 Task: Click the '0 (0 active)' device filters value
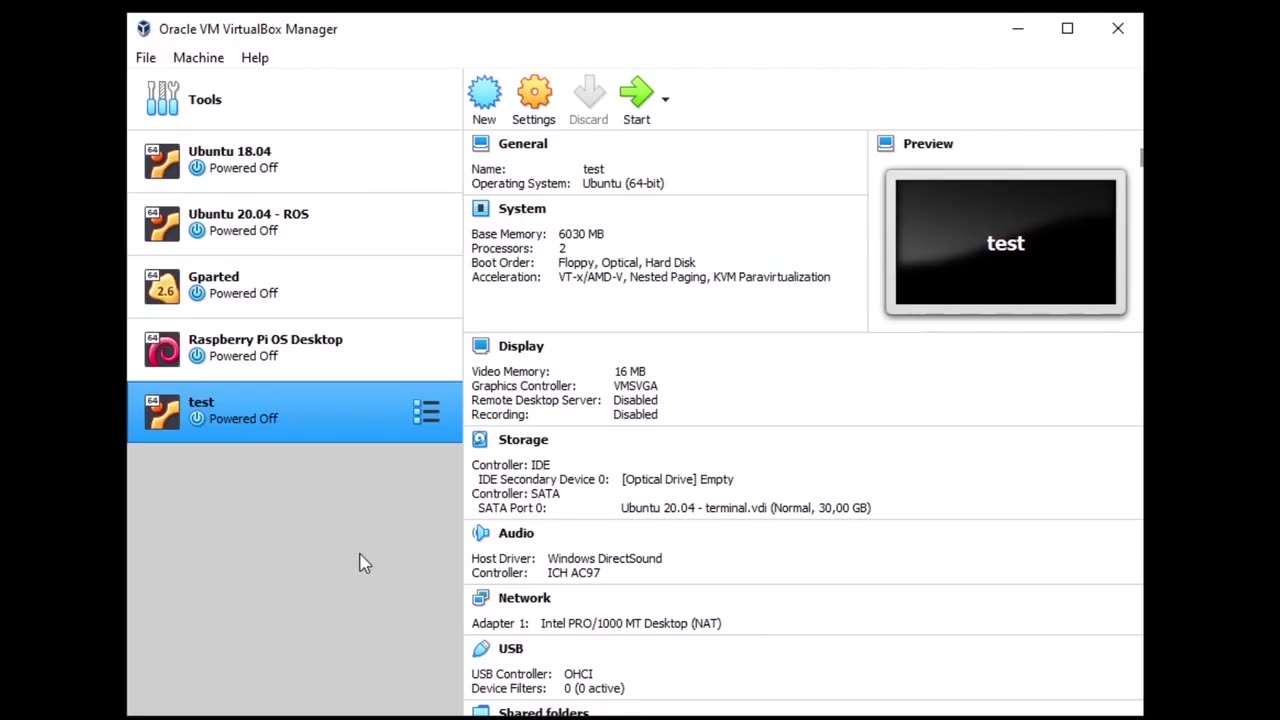(x=594, y=689)
